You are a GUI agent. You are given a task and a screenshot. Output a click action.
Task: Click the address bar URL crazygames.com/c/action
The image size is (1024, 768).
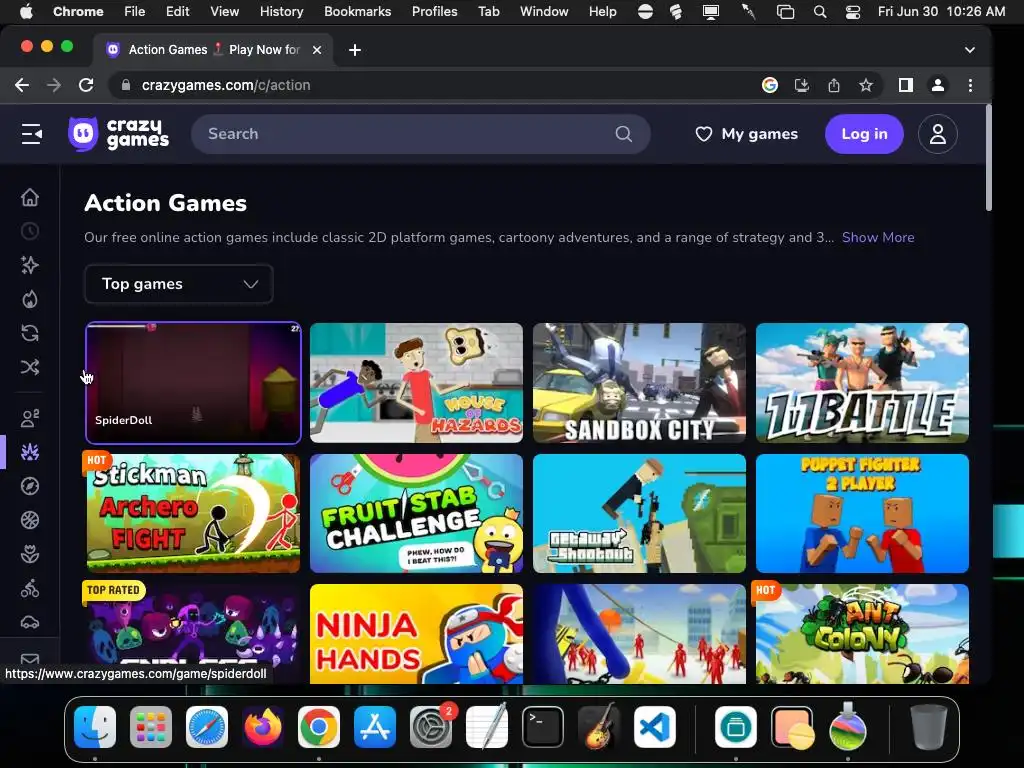226,85
